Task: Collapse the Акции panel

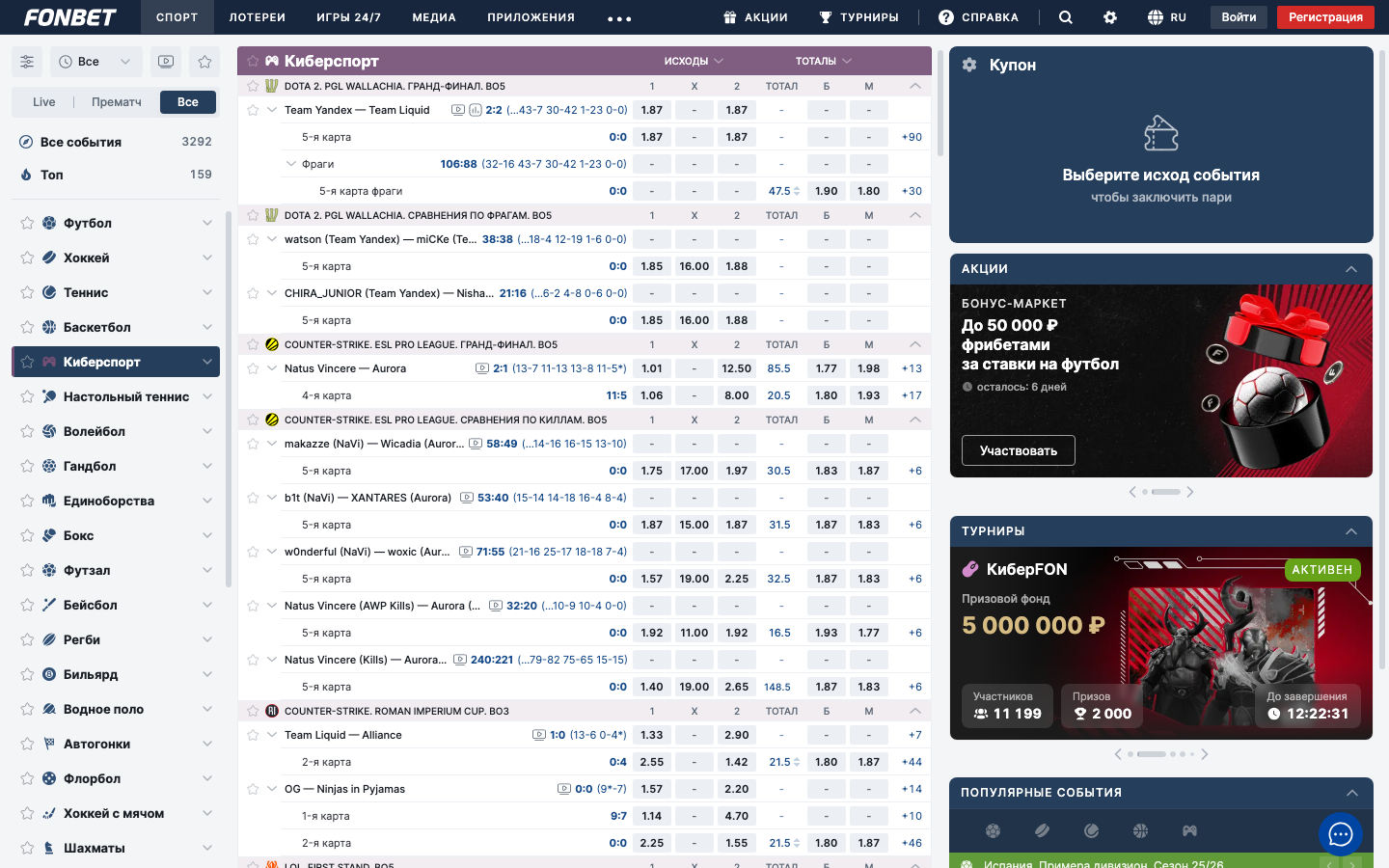Action: click(1351, 269)
